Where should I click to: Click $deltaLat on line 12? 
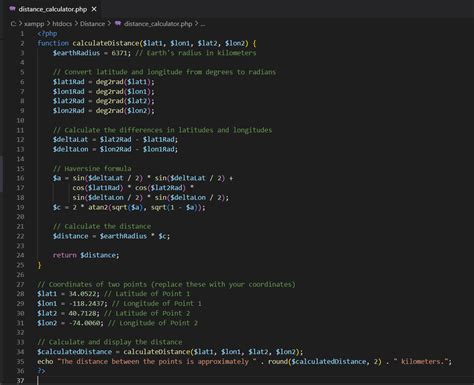[70, 140]
